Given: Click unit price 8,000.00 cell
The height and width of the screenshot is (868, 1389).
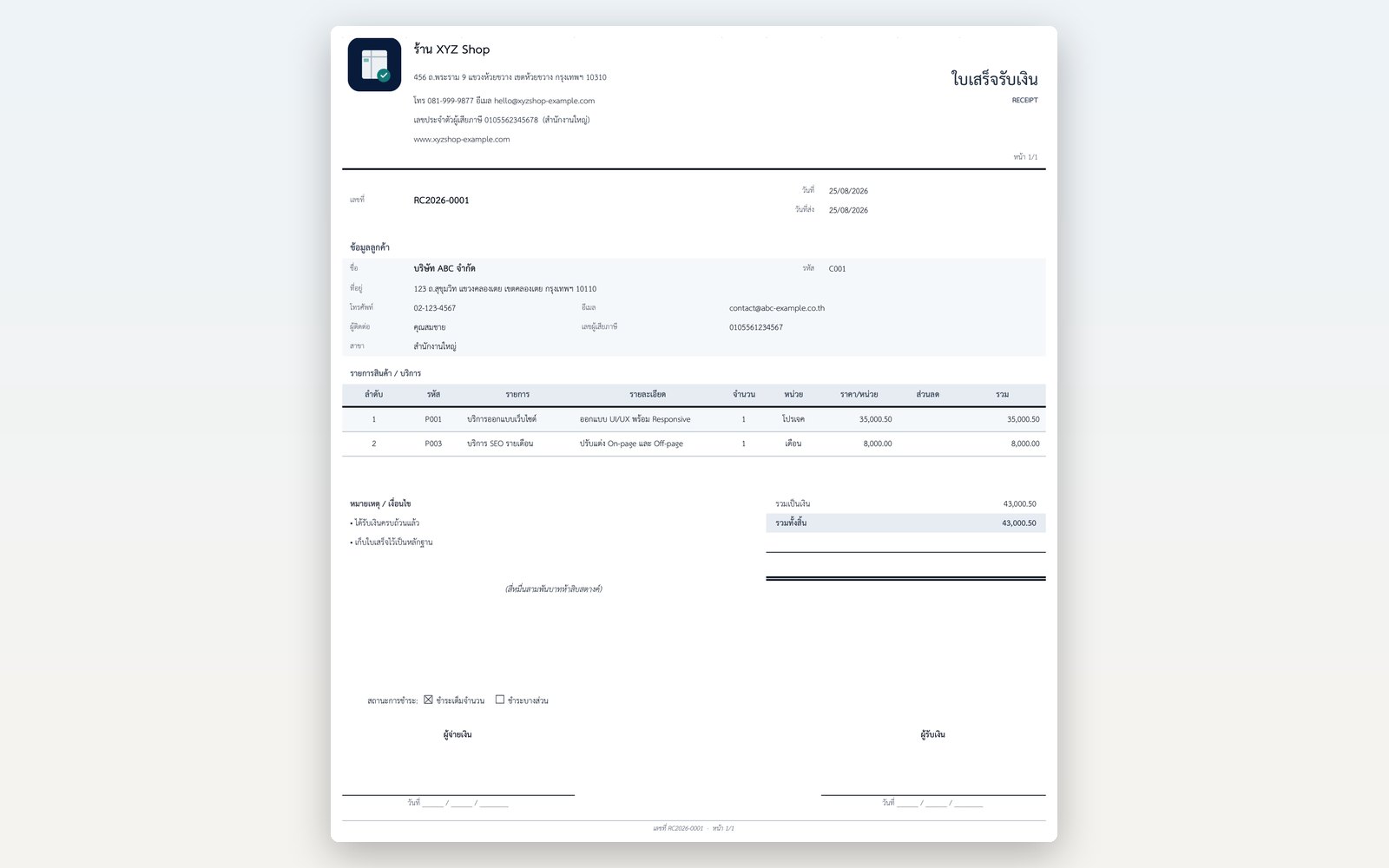Looking at the screenshot, I should point(878,444).
